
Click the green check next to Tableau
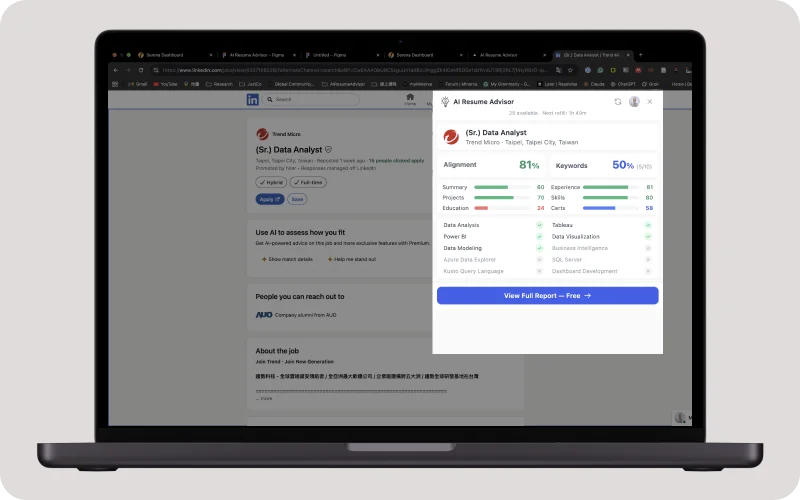coord(648,225)
